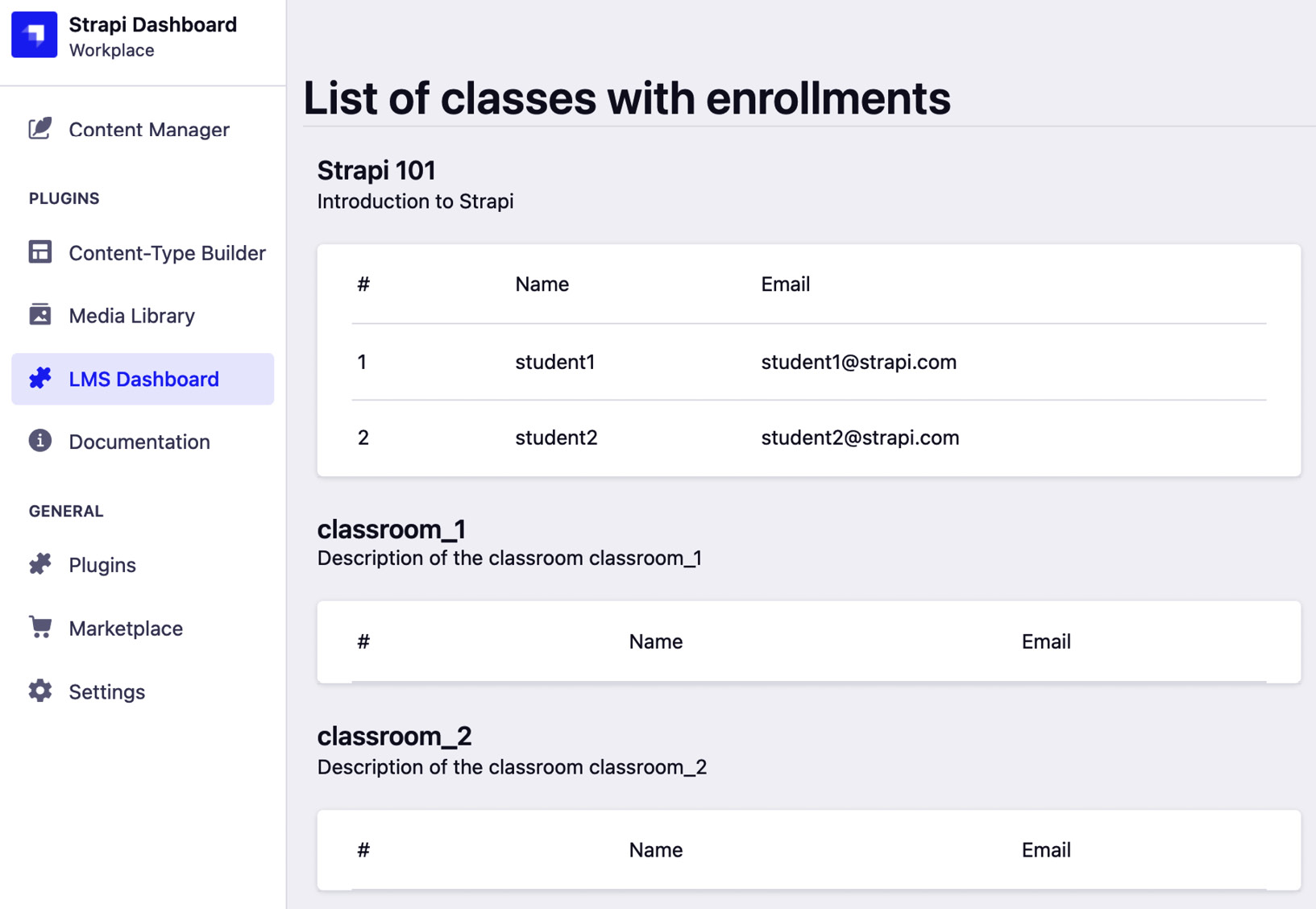Select the student1@strapi.com email cell

pyautogui.click(x=859, y=362)
